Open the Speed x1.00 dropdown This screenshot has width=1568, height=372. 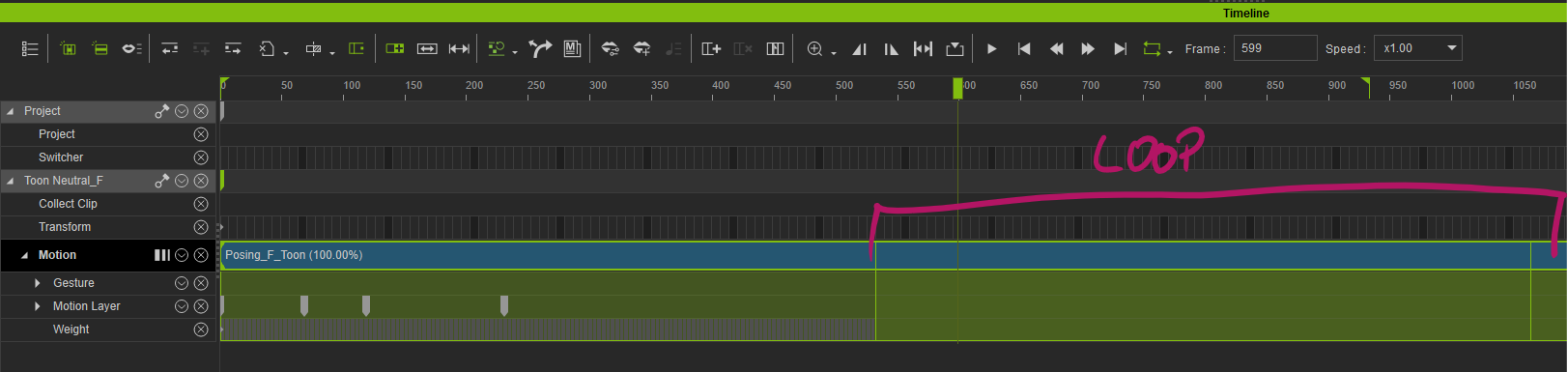coord(1419,48)
